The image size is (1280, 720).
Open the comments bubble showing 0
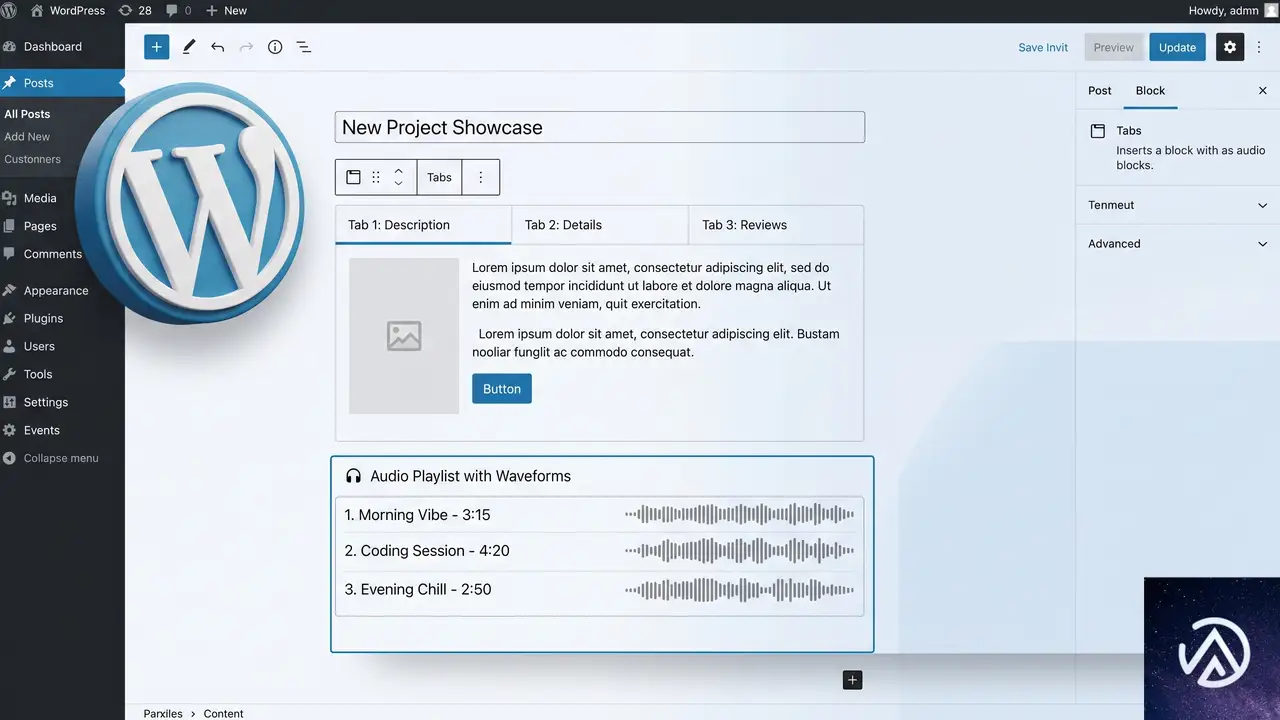click(x=178, y=10)
